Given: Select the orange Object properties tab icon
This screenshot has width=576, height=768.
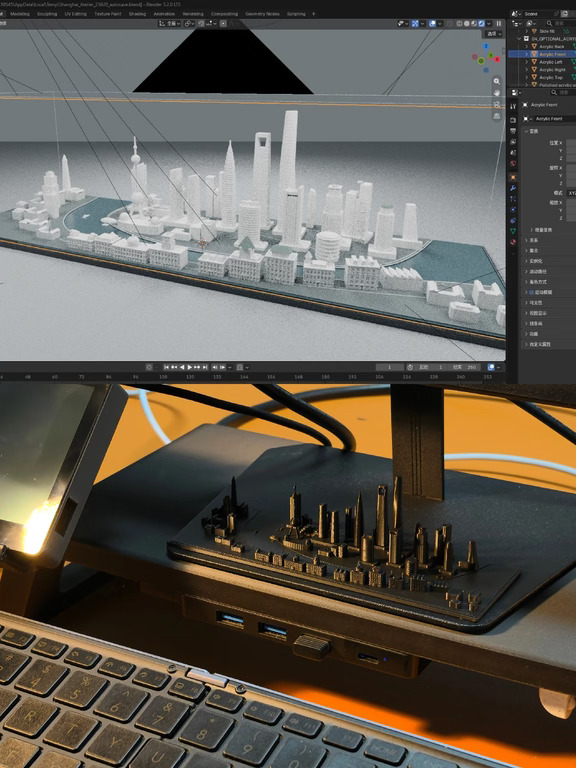Looking at the screenshot, I should coord(513,177).
